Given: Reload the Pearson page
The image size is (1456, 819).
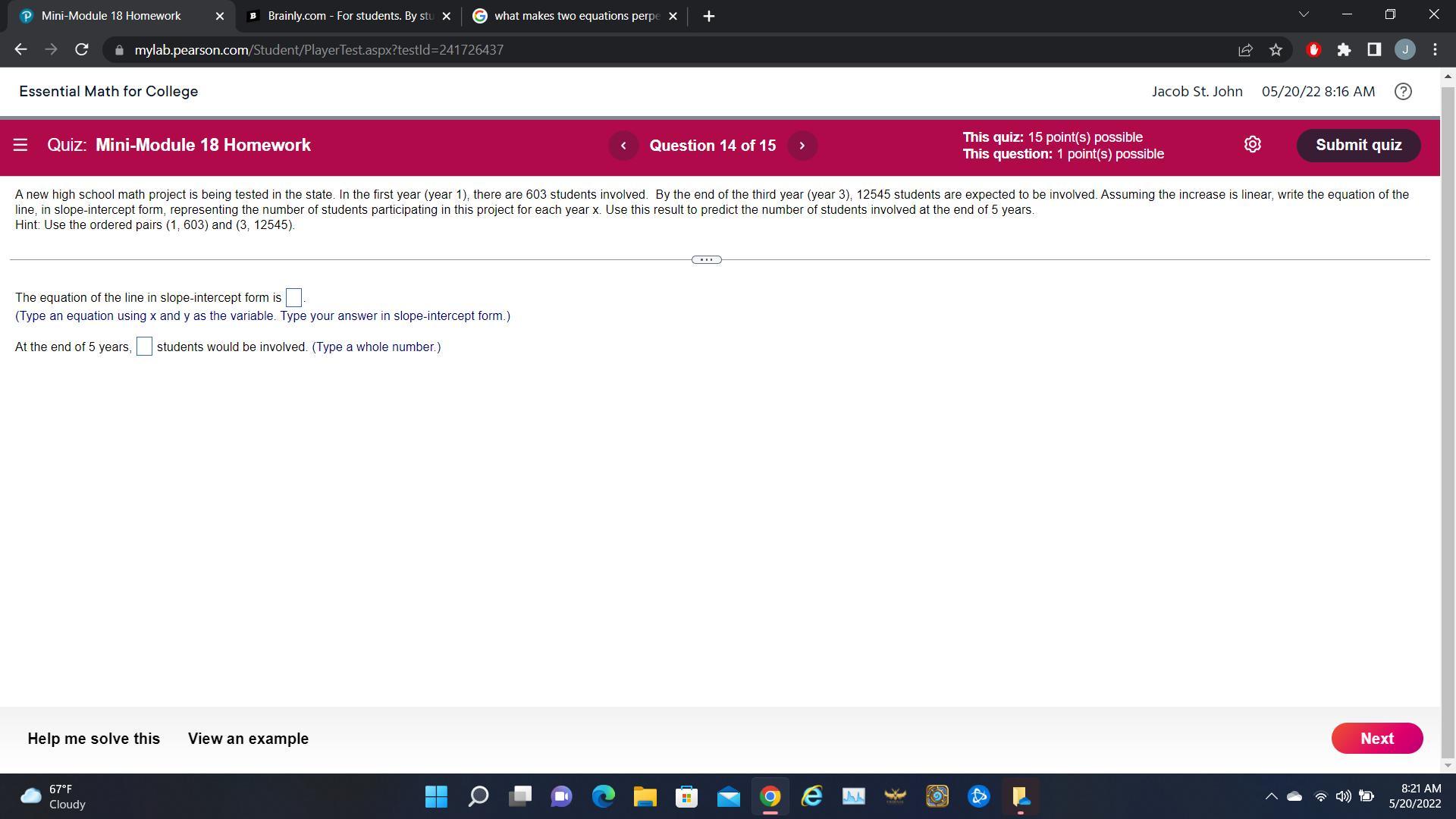Looking at the screenshot, I should coord(82,50).
